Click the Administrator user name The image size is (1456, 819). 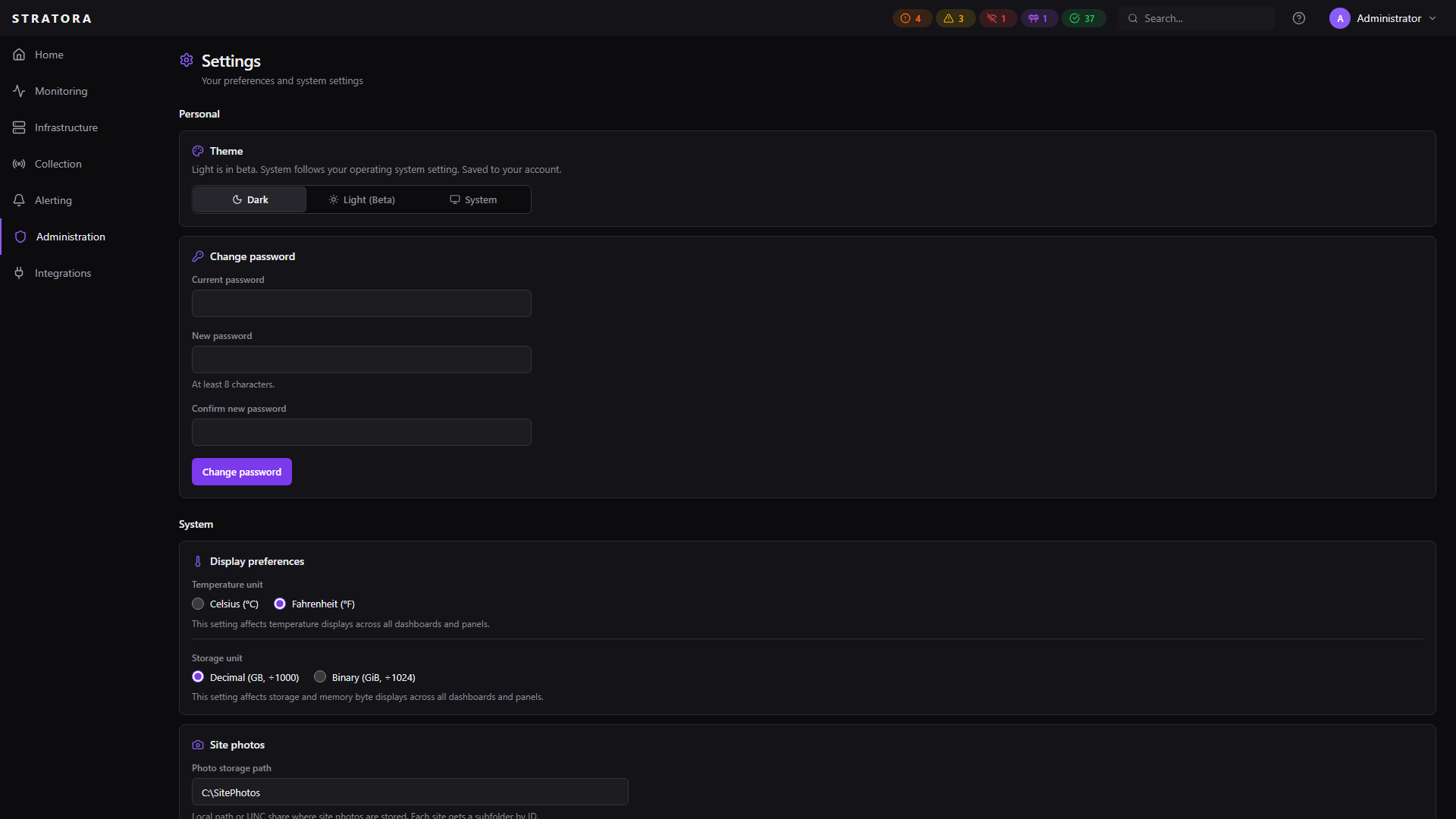[x=1389, y=18]
